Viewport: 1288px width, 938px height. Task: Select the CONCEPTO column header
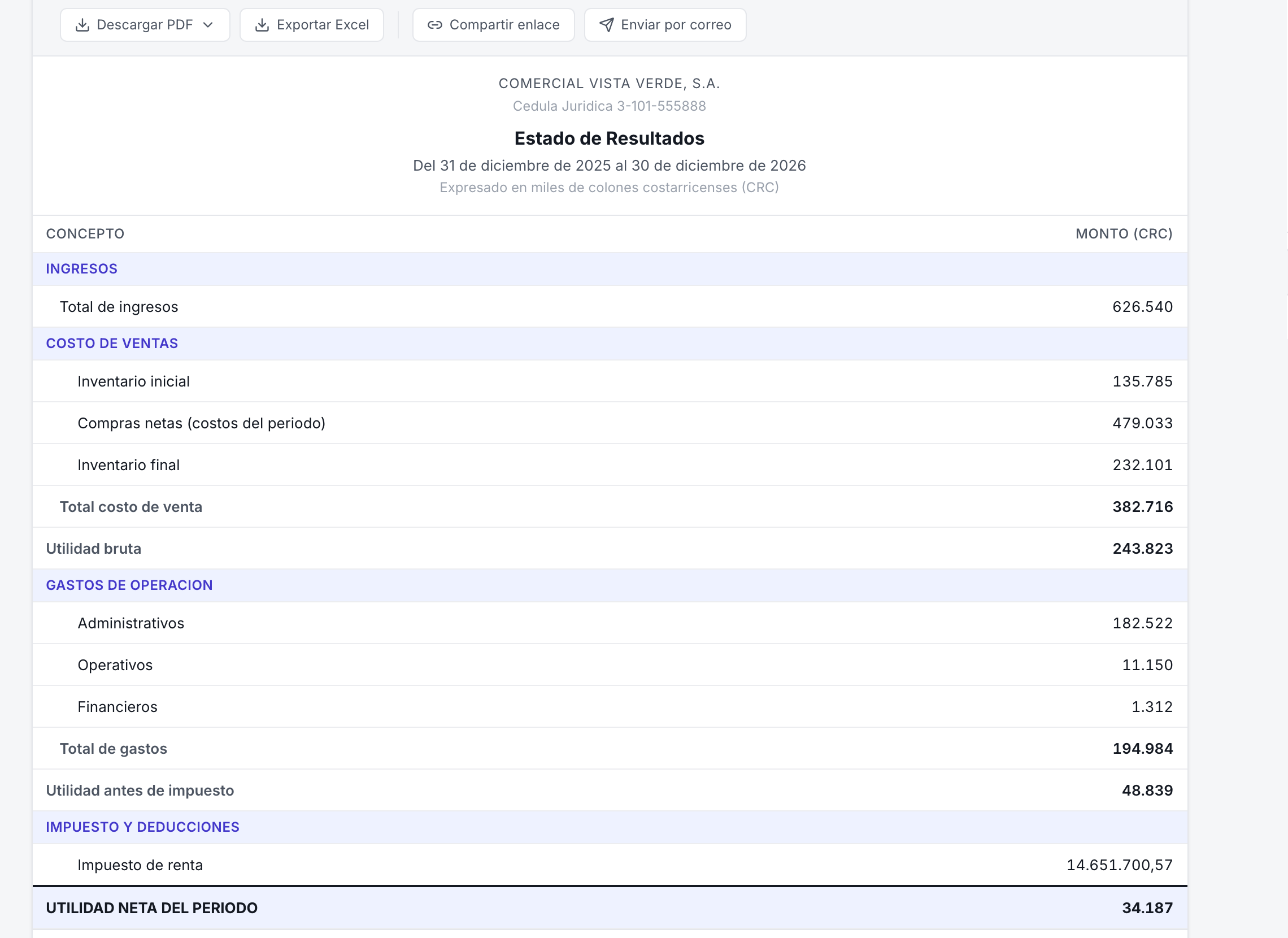point(85,234)
